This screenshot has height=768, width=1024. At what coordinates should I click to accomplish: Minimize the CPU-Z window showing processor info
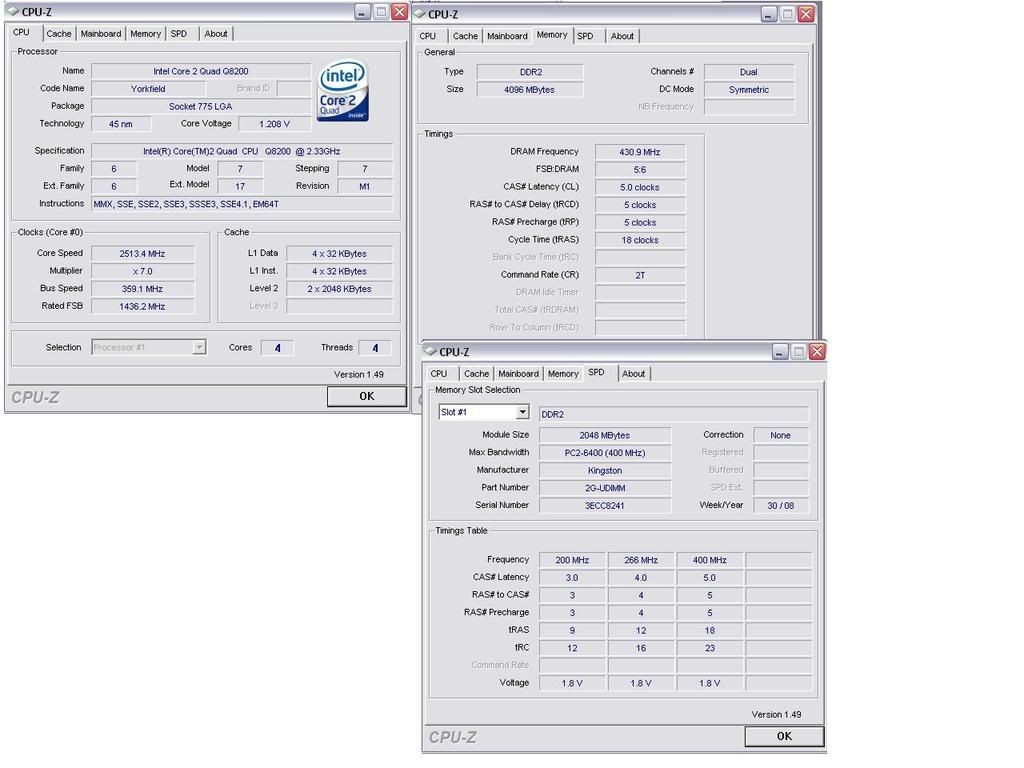click(362, 12)
